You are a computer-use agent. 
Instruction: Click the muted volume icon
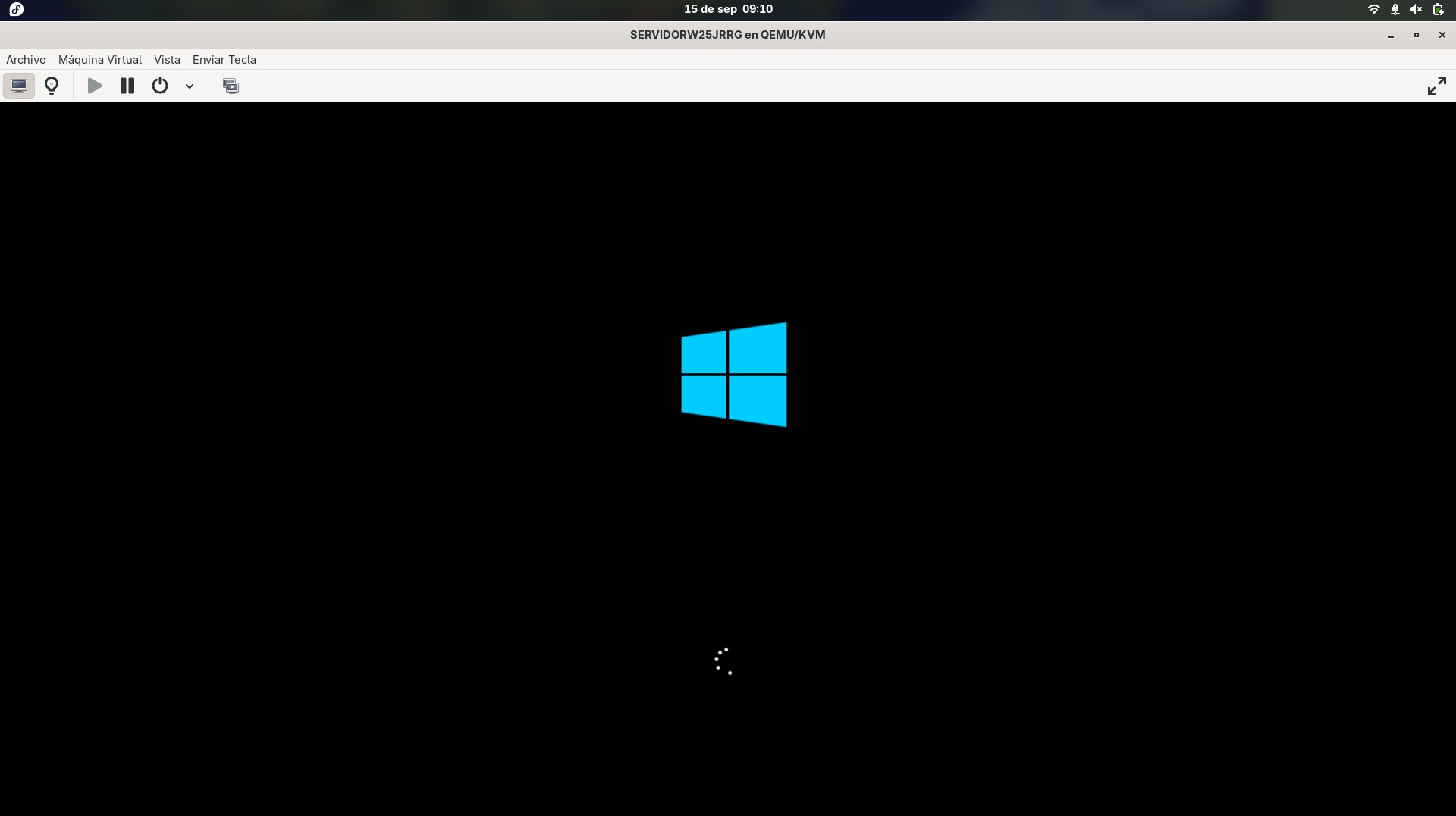(1416, 9)
